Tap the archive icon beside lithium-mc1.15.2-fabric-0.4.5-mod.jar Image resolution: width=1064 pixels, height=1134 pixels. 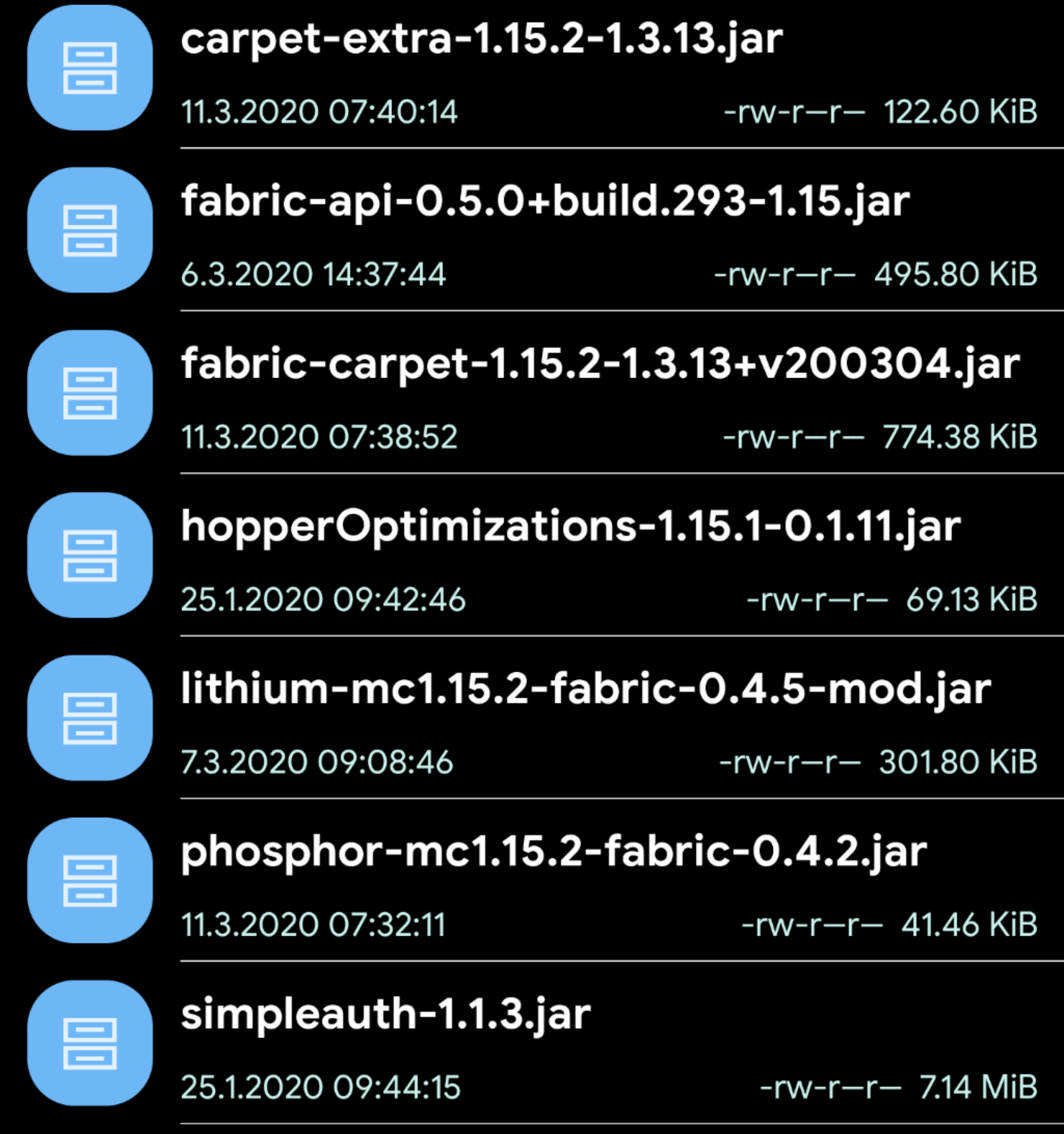pos(90,718)
